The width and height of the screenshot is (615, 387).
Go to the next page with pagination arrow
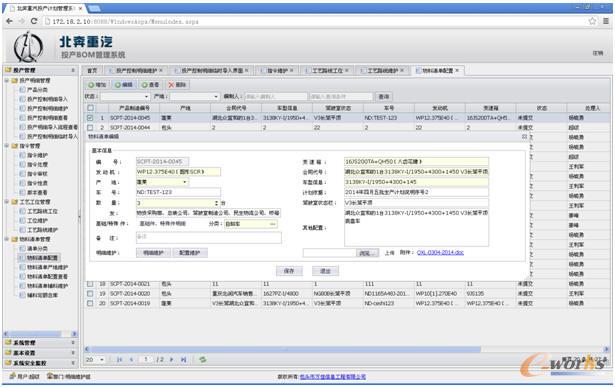tap(171, 359)
